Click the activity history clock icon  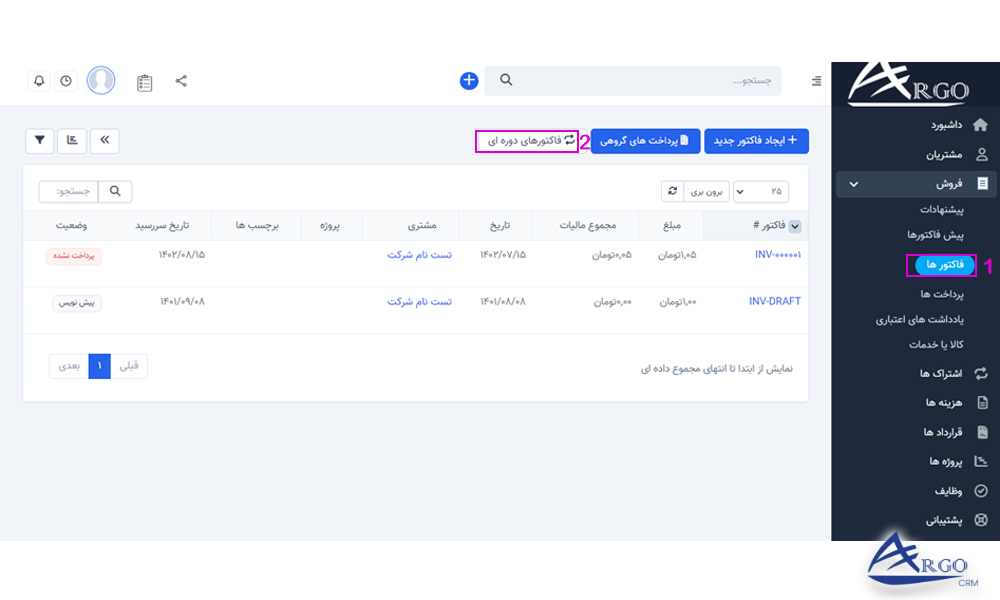(65, 80)
